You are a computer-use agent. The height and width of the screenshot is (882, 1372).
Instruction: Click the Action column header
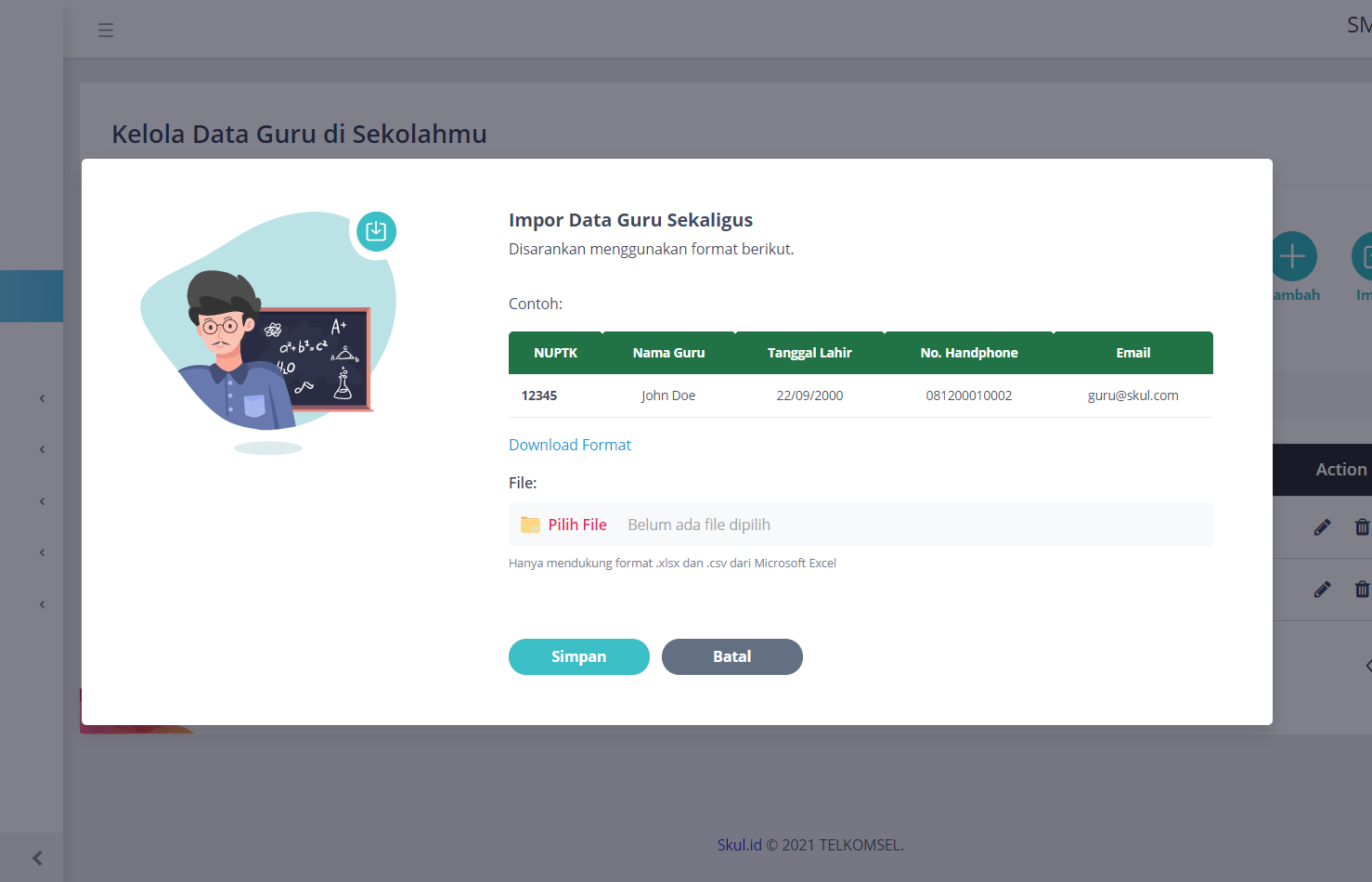coord(1340,470)
